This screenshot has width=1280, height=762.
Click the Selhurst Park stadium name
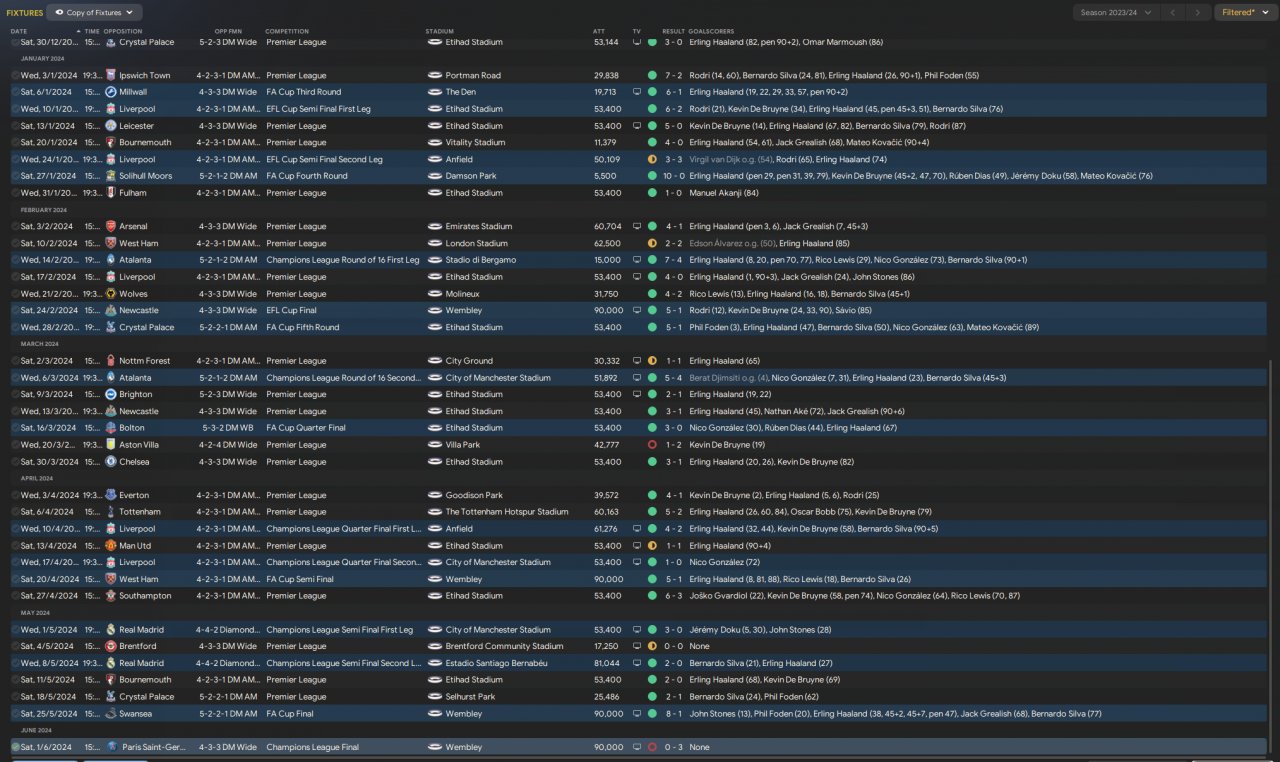[471, 697]
